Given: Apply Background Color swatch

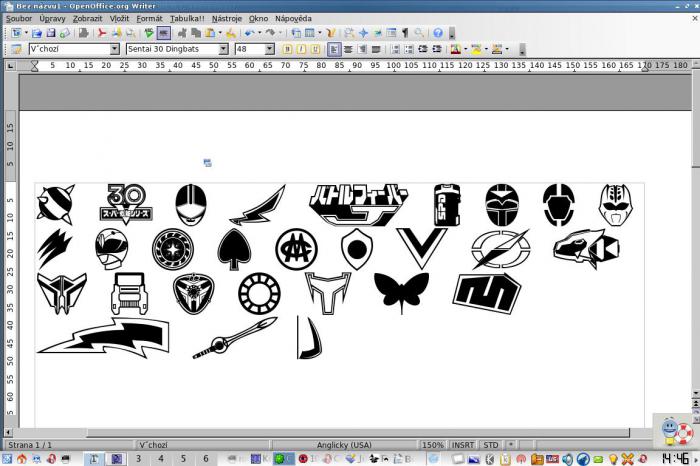Looking at the screenshot, I should 497,49.
